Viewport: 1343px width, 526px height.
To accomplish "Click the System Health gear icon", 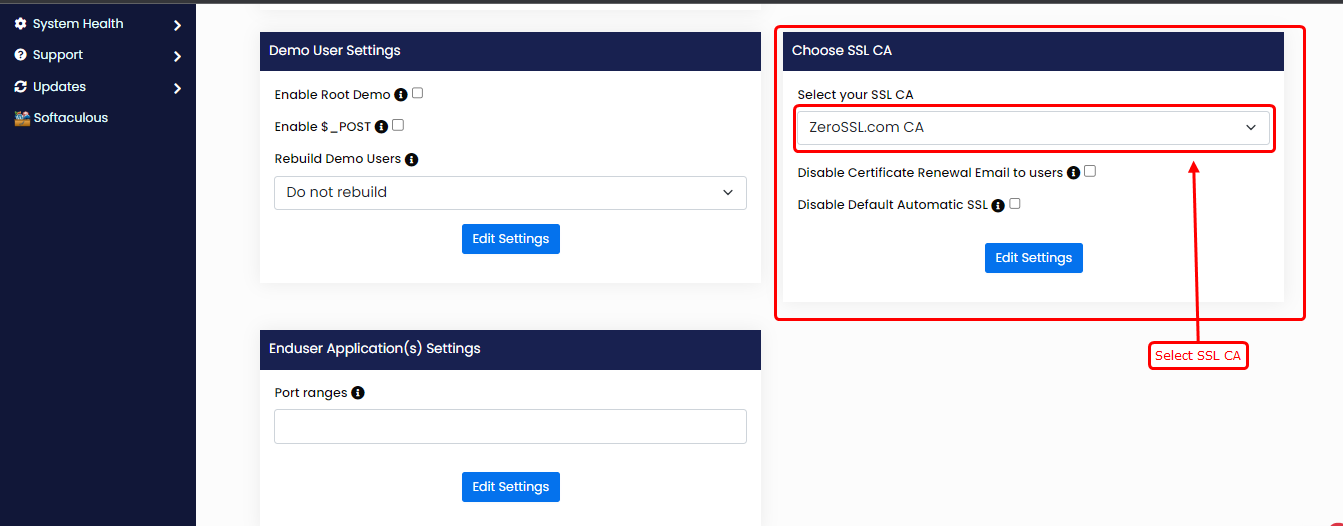I will (20, 23).
